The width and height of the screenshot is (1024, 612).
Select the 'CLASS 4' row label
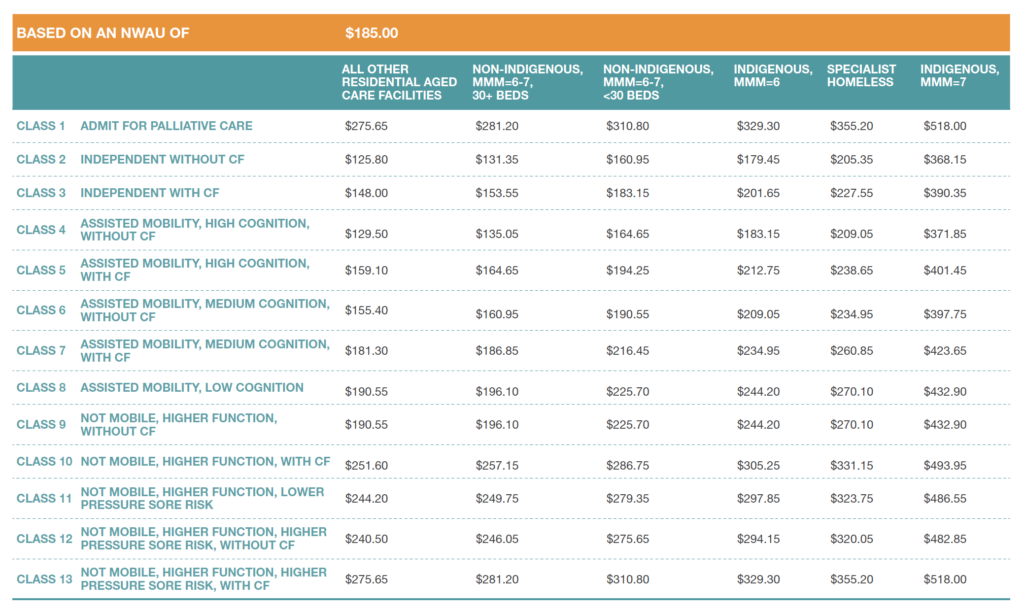click(40, 230)
